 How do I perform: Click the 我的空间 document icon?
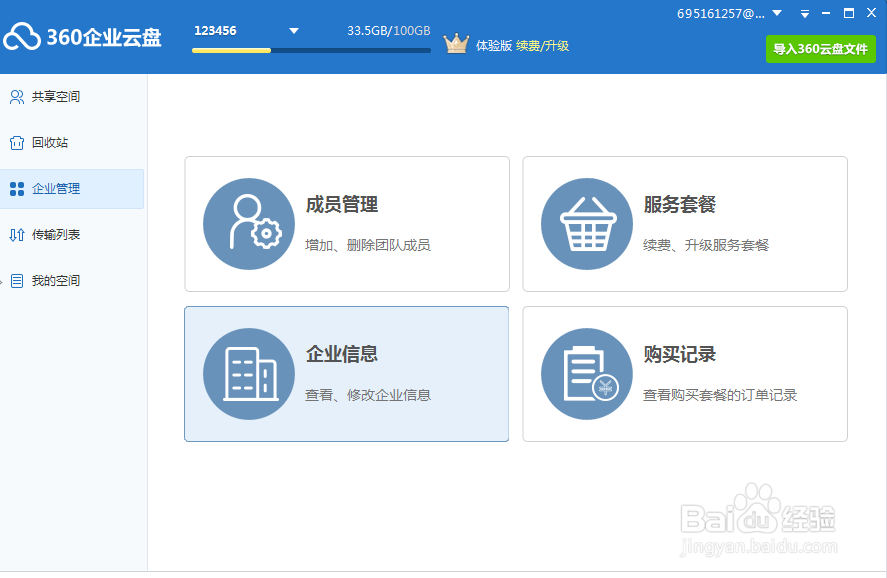(x=17, y=281)
